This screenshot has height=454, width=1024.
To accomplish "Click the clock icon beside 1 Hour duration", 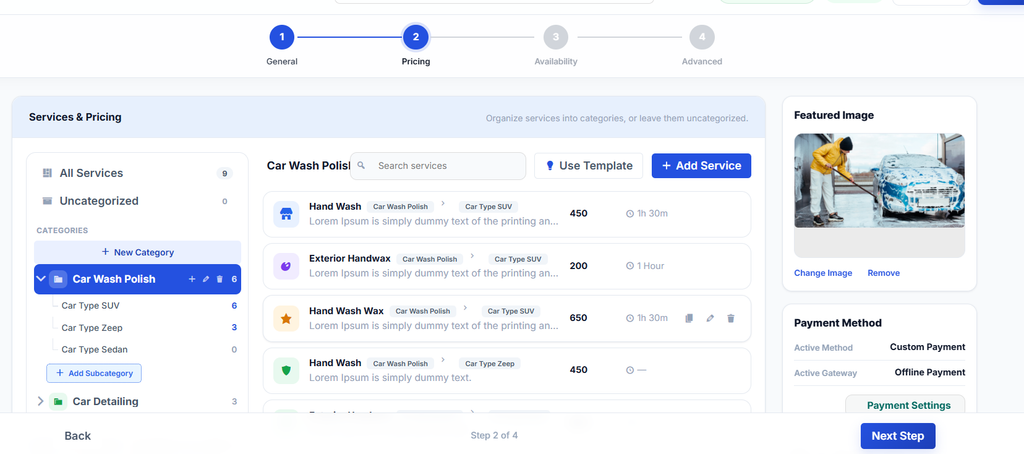I will tap(630, 266).
